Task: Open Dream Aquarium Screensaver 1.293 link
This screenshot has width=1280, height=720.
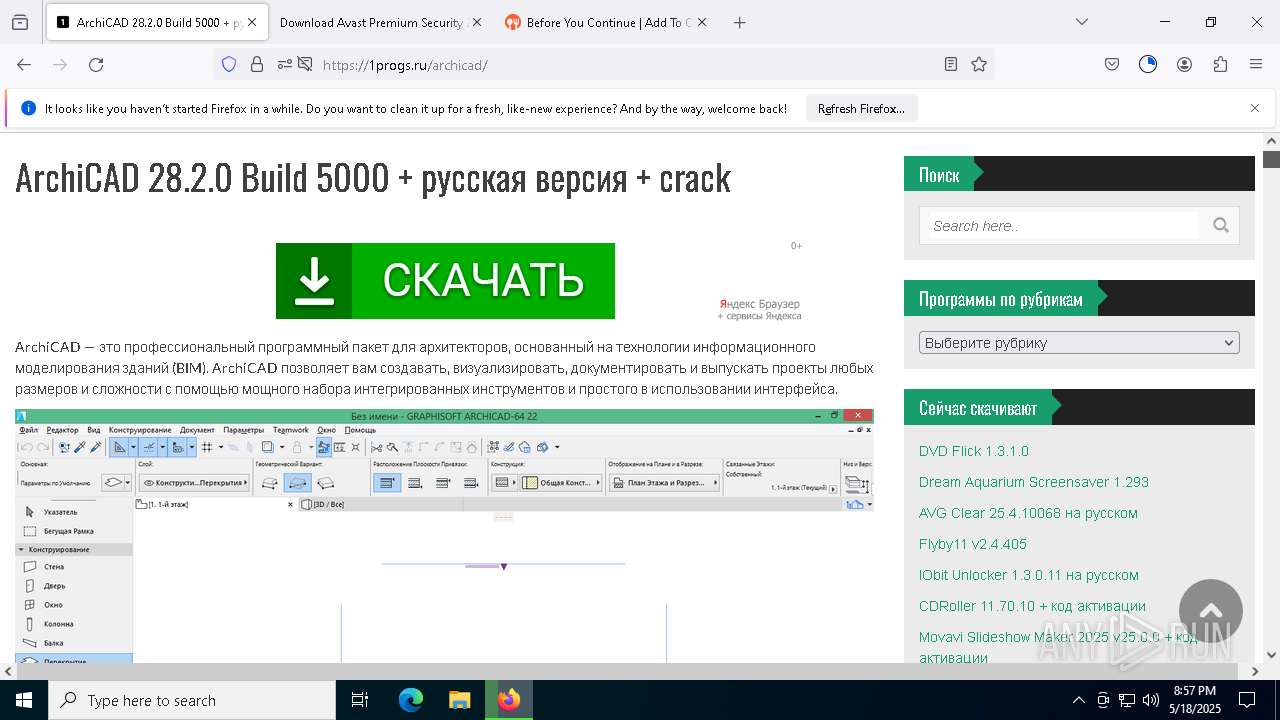Action: click(1034, 482)
